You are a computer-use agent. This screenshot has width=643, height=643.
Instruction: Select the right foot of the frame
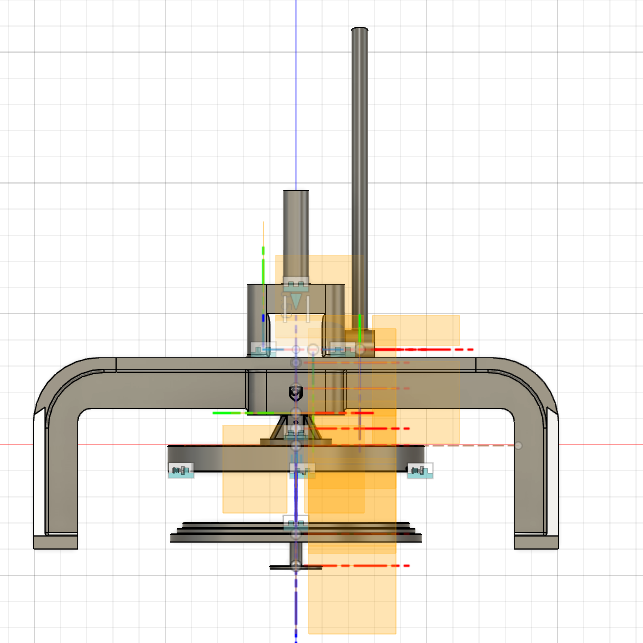click(536, 542)
